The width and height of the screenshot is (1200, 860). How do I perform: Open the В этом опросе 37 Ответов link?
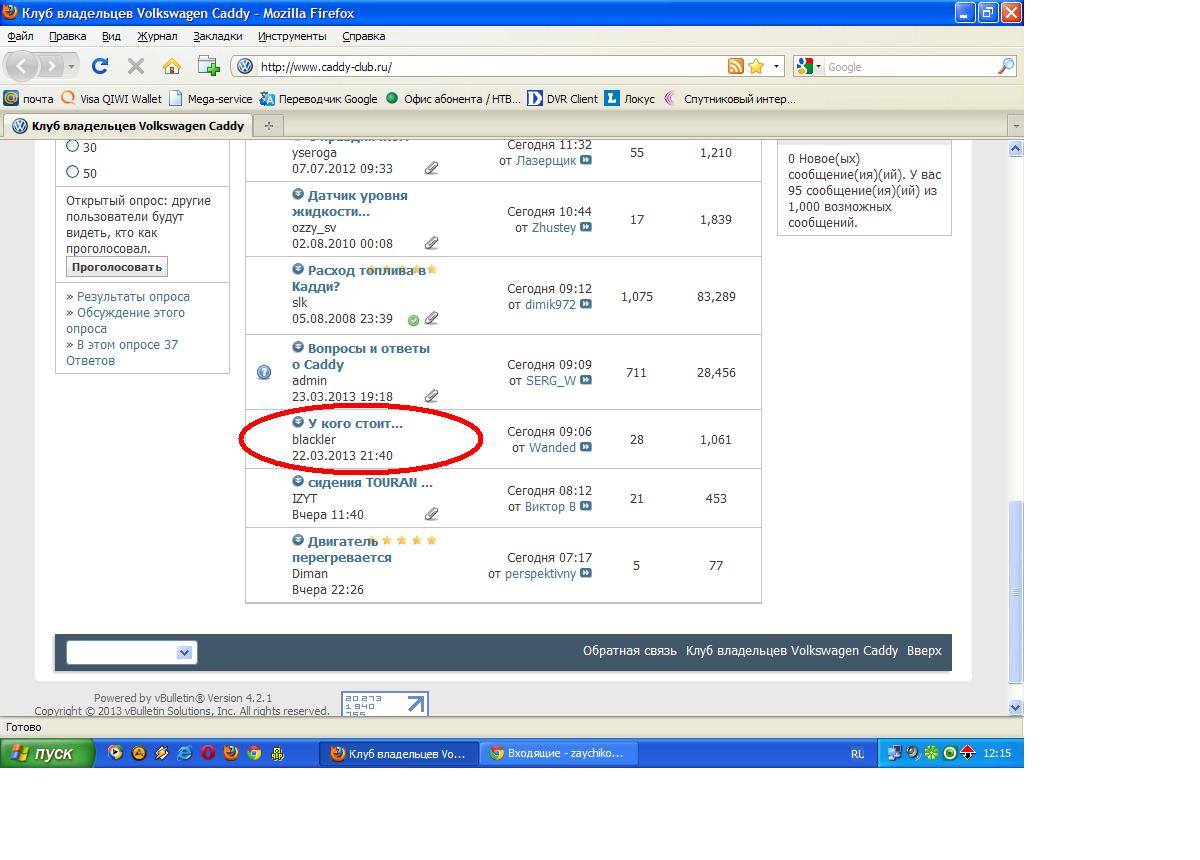pyautogui.click(x=122, y=352)
